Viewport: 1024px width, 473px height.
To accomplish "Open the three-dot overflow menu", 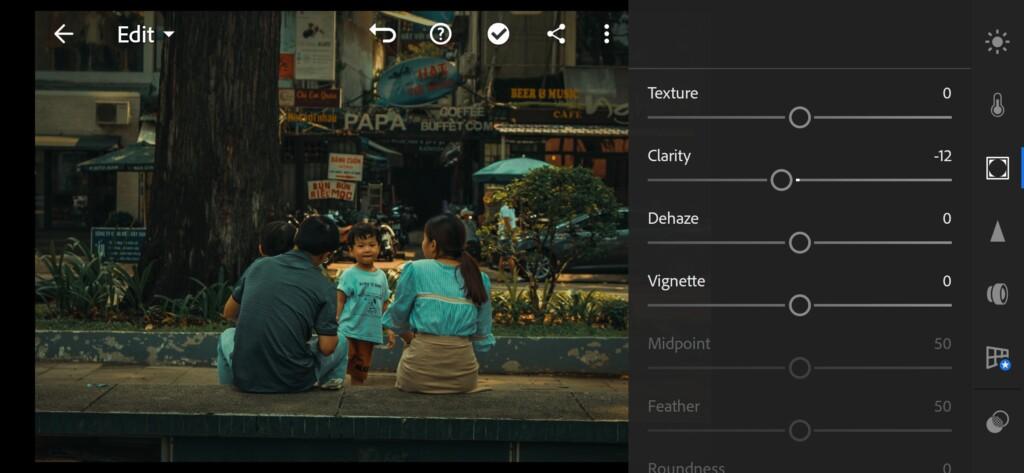I will coord(607,34).
